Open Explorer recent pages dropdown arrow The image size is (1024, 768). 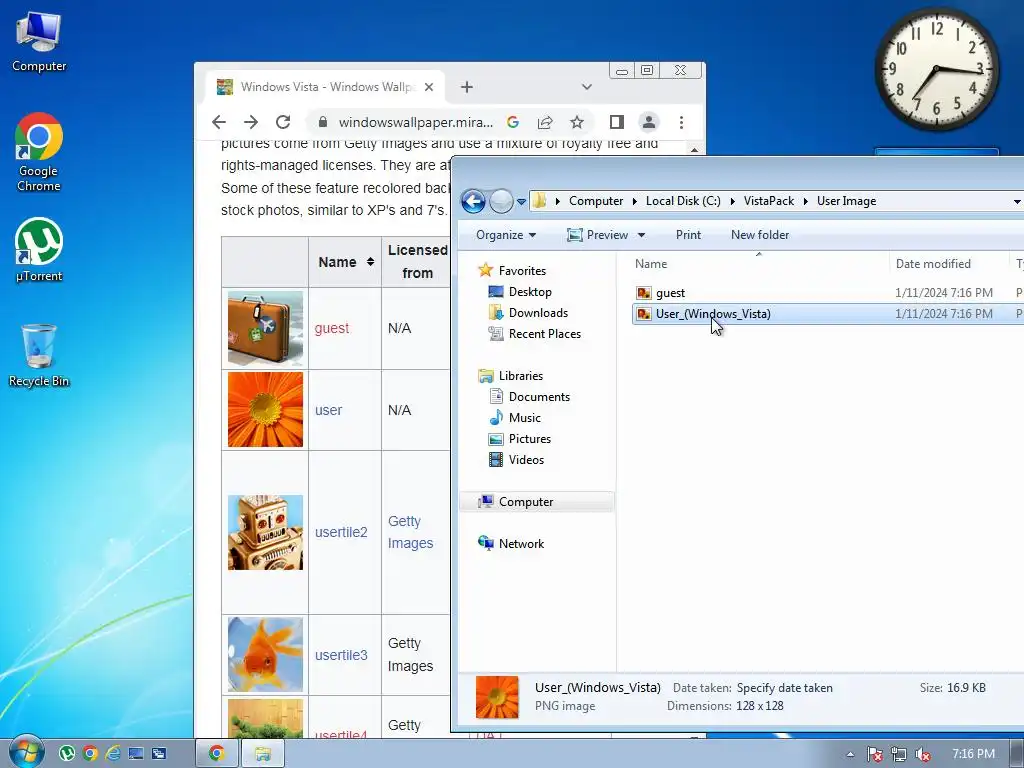tap(521, 202)
